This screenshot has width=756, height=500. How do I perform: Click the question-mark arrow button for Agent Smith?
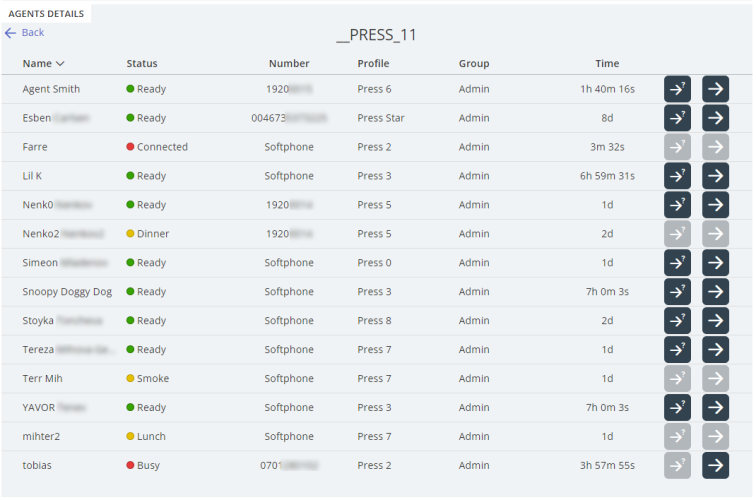677,89
